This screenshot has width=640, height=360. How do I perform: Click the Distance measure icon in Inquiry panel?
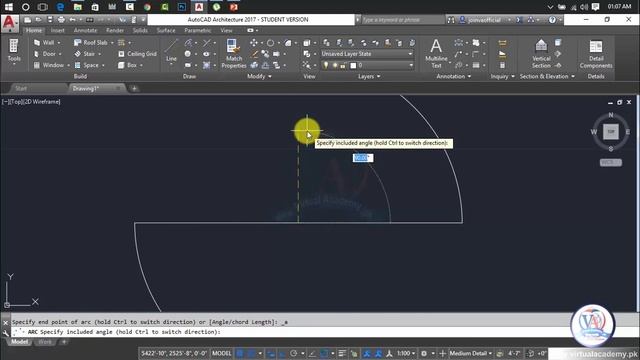[502, 43]
